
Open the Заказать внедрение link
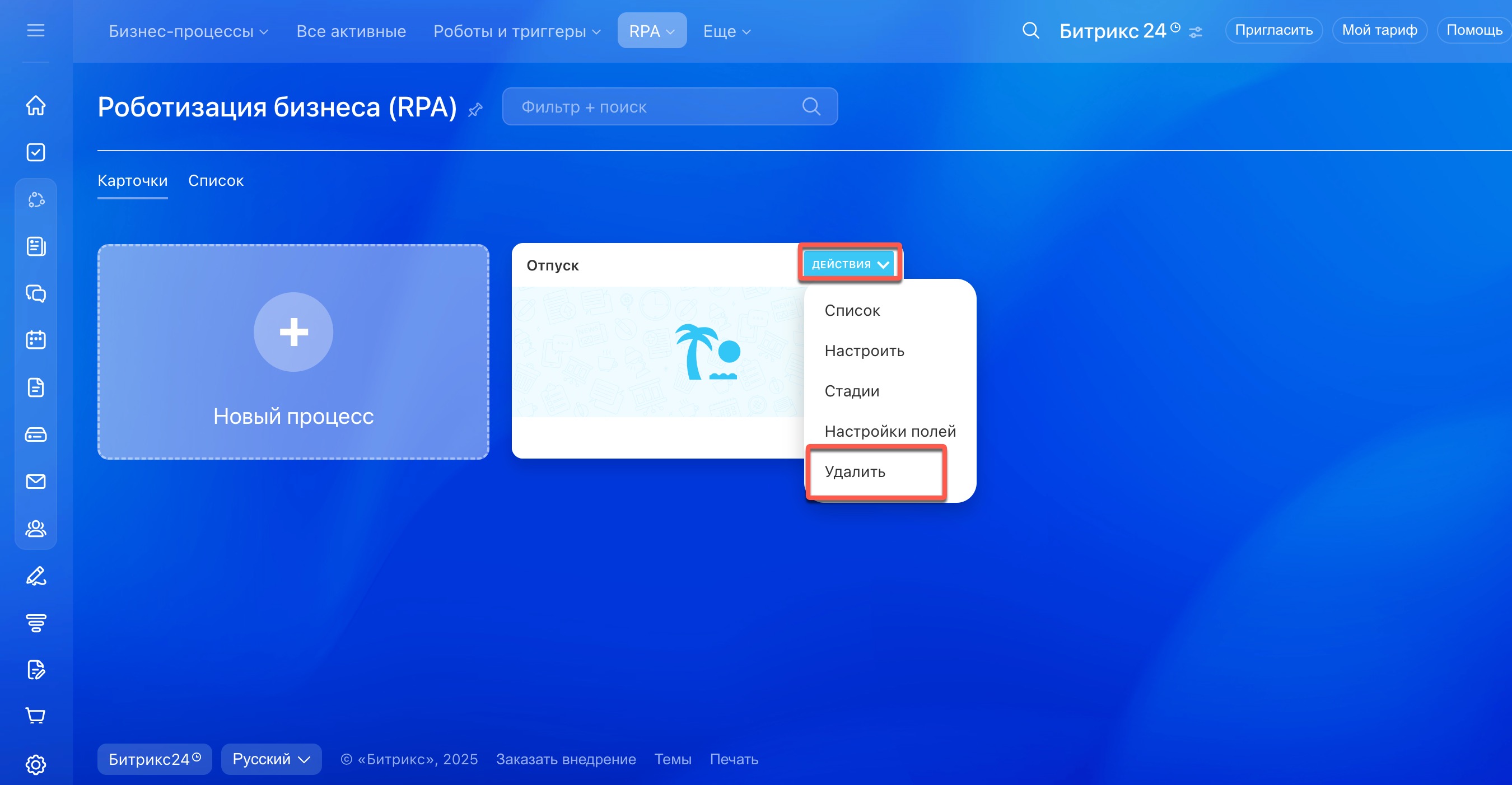coord(566,759)
